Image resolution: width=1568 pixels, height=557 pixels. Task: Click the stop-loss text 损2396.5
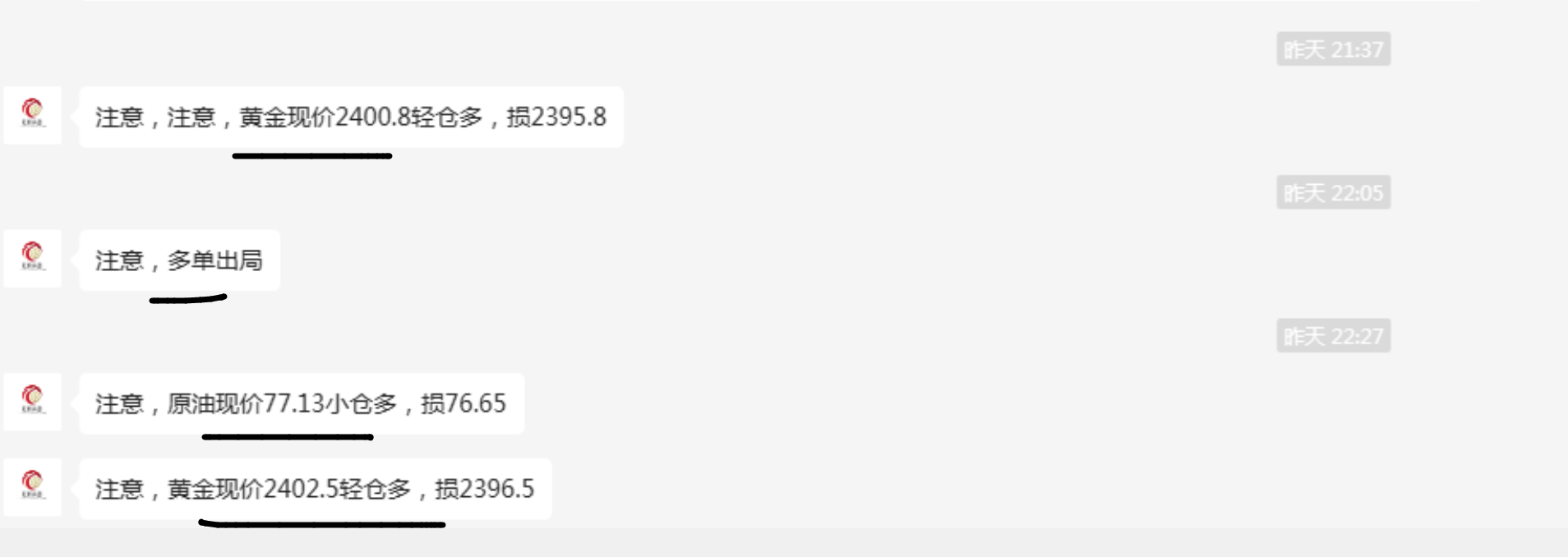point(484,489)
